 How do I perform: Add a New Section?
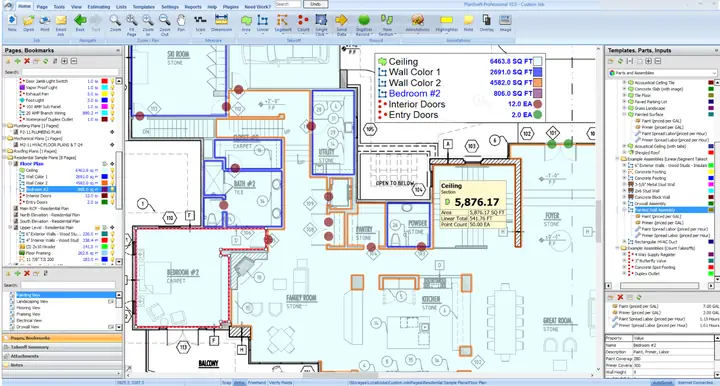387,25
